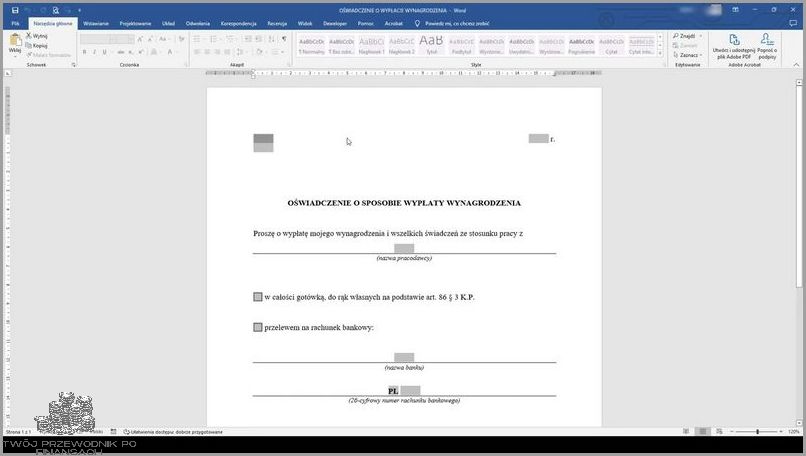The image size is (806, 456).
Task: Toggle italic formatting I button
Action: (x=94, y=52)
